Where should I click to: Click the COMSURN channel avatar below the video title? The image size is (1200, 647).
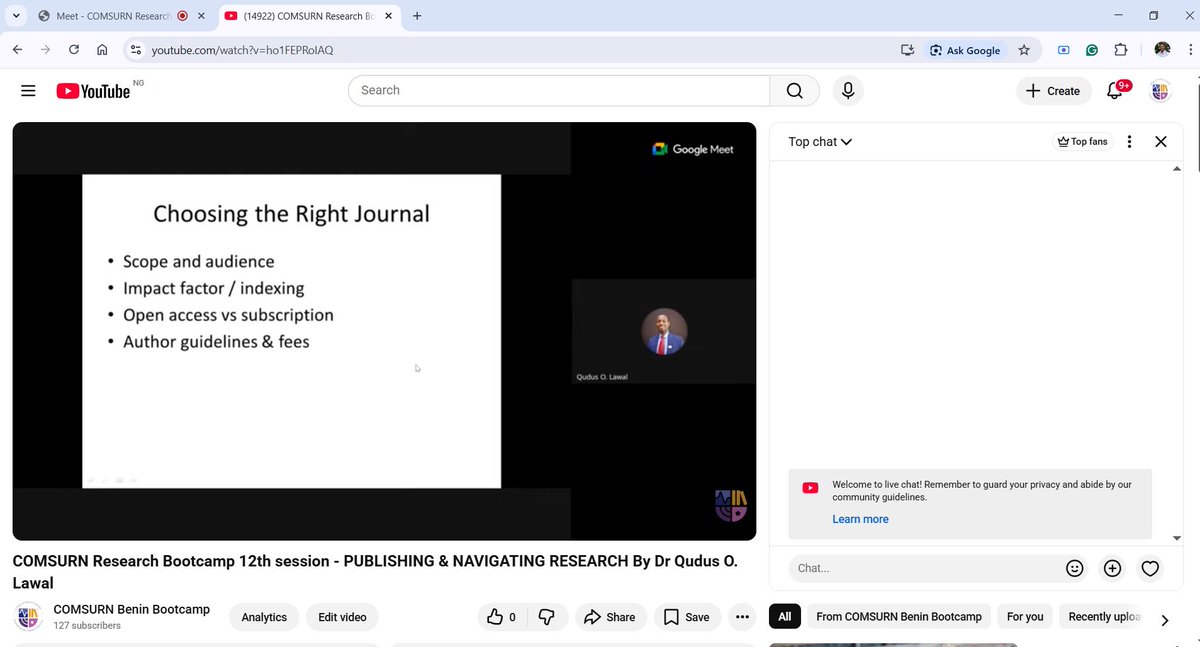click(29, 617)
